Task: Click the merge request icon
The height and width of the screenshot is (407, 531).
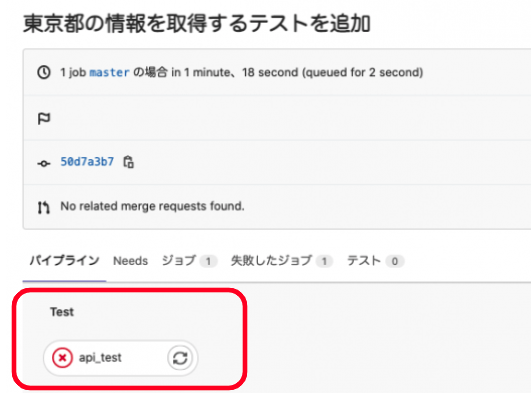Action: tap(44, 207)
